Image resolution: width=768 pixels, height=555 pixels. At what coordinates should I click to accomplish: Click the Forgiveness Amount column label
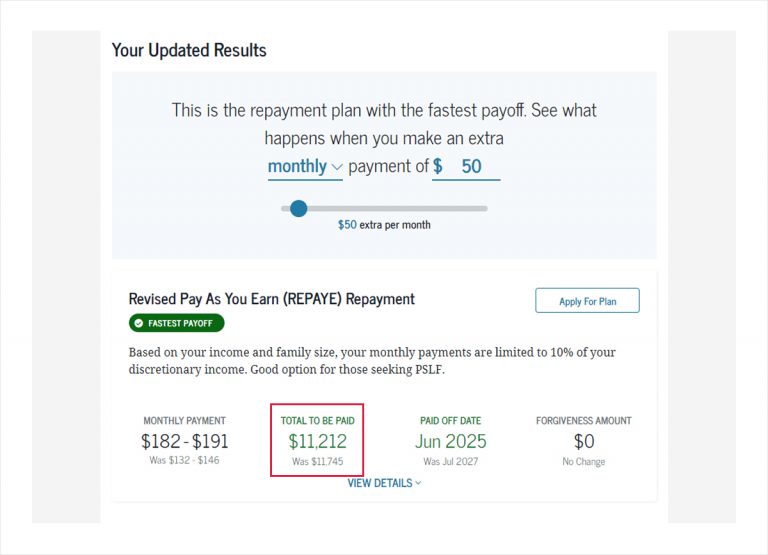(583, 421)
